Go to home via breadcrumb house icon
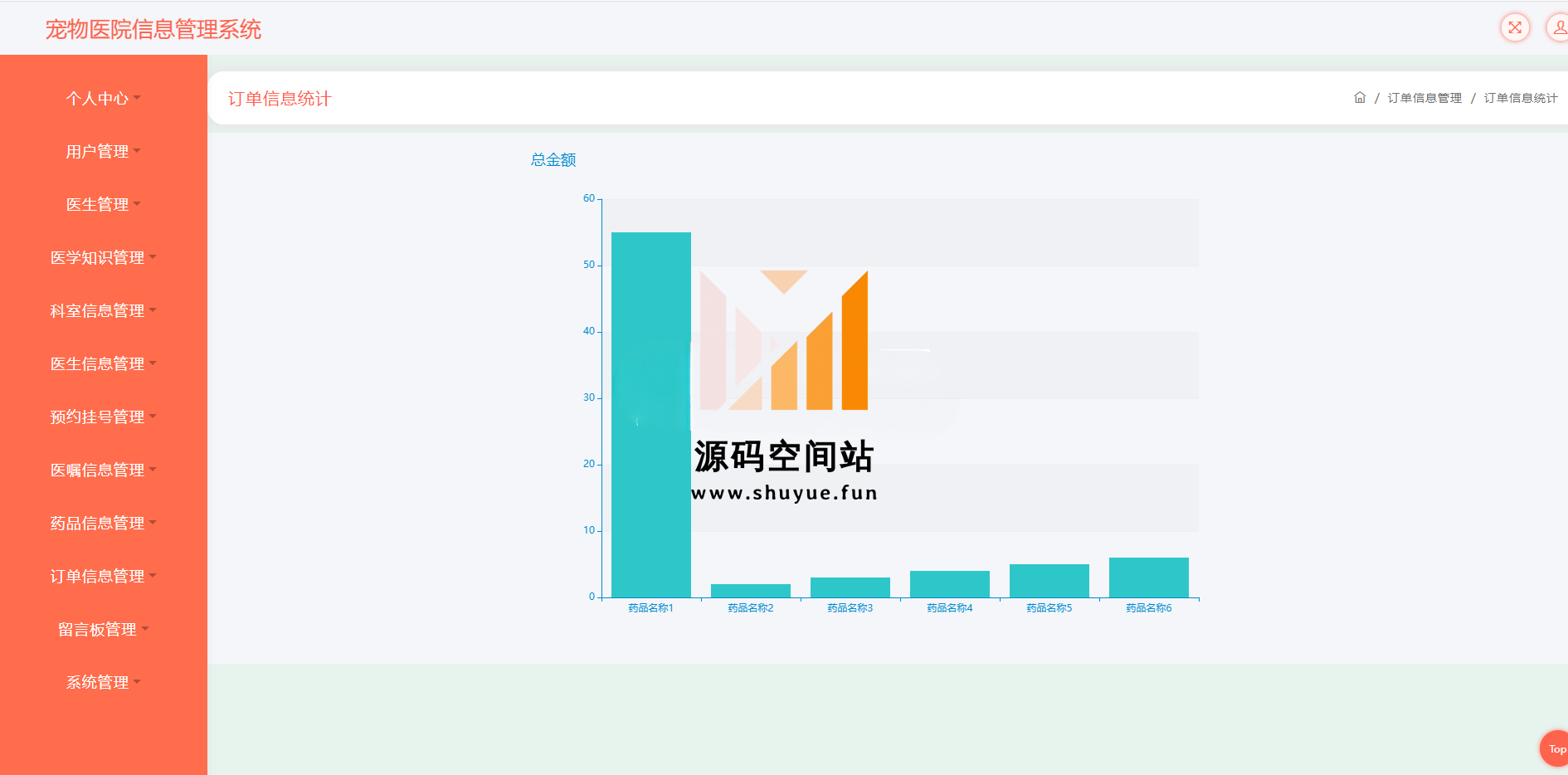This screenshot has height=775, width=1568. [1360, 98]
